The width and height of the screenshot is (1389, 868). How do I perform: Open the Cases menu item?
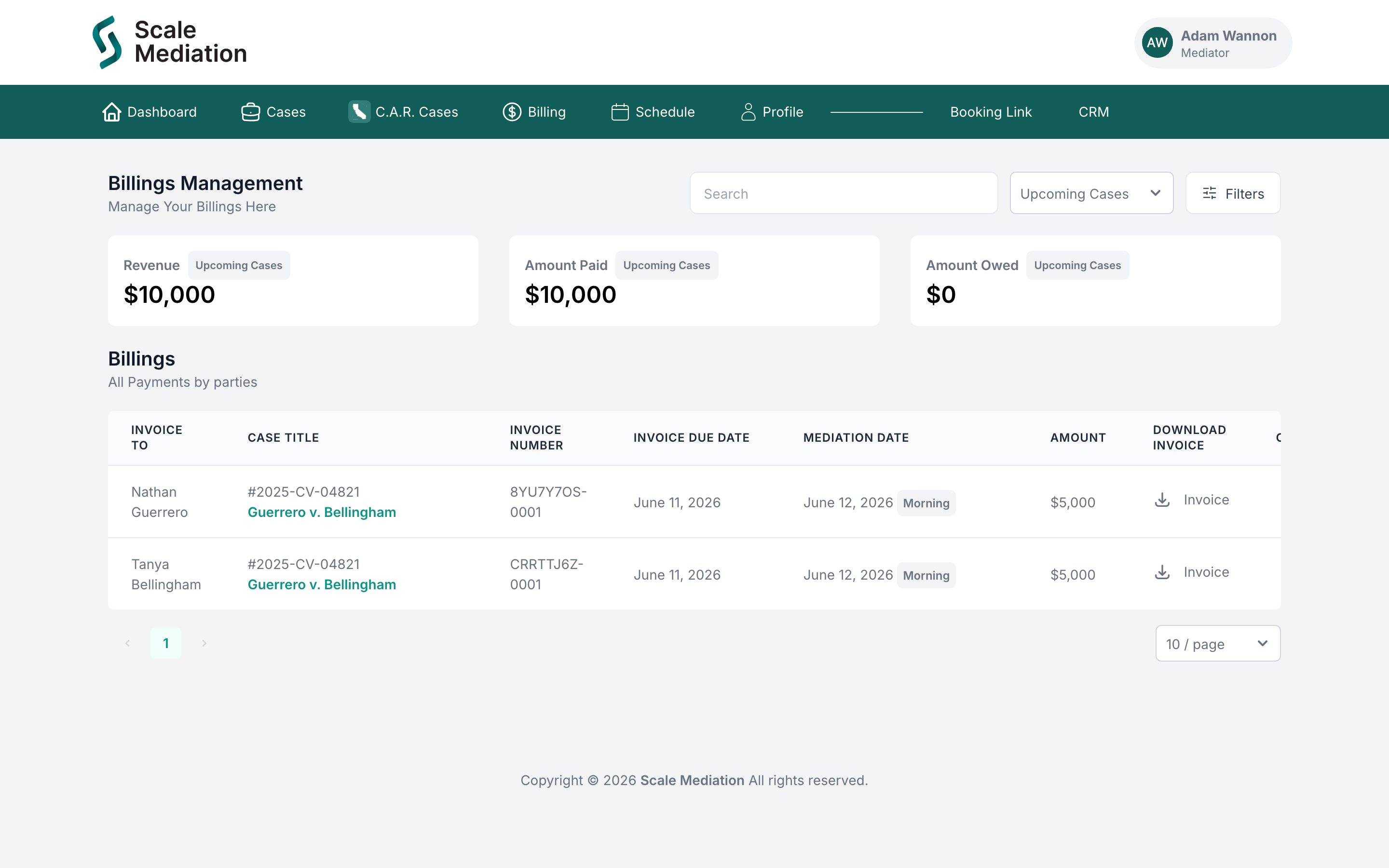click(273, 112)
